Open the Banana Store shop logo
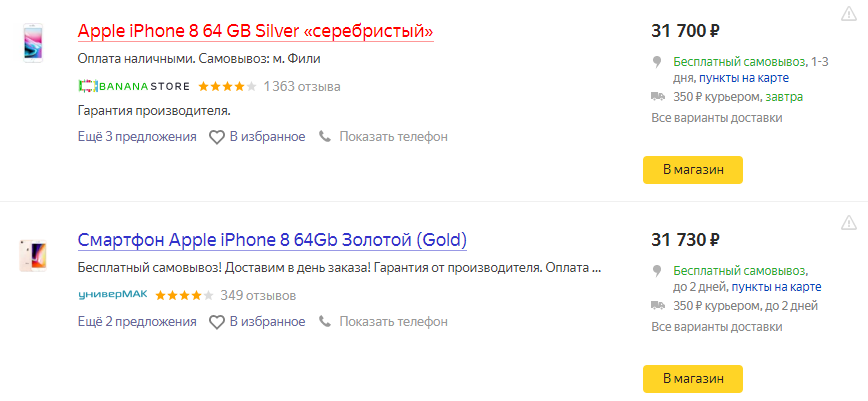The height and width of the screenshot is (401, 868). click(x=134, y=86)
